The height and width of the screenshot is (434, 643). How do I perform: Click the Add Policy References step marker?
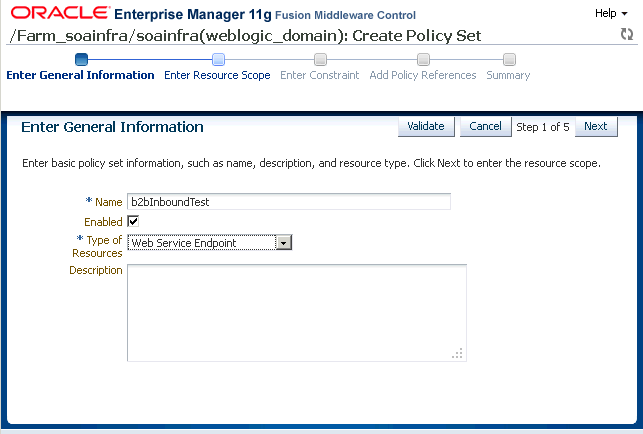tap(423, 59)
